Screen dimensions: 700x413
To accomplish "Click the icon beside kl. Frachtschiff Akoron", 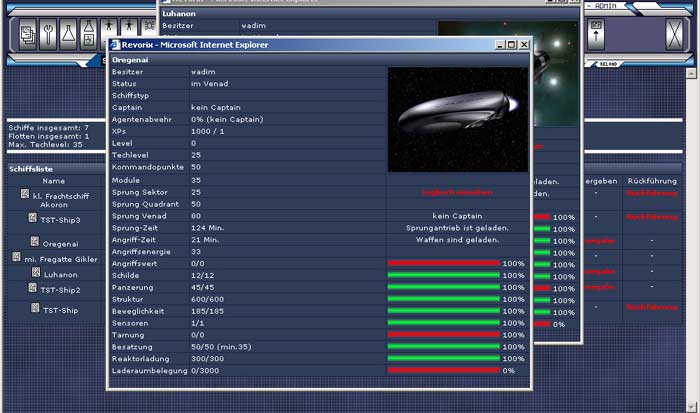I will pos(23,196).
